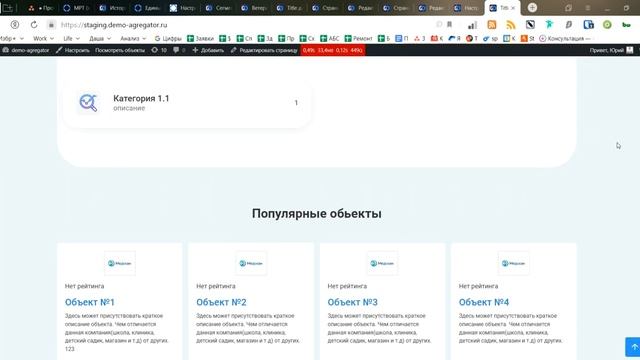Open demo-agregator site menu in admin bar
The image size is (640, 360).
click(26, 50)
